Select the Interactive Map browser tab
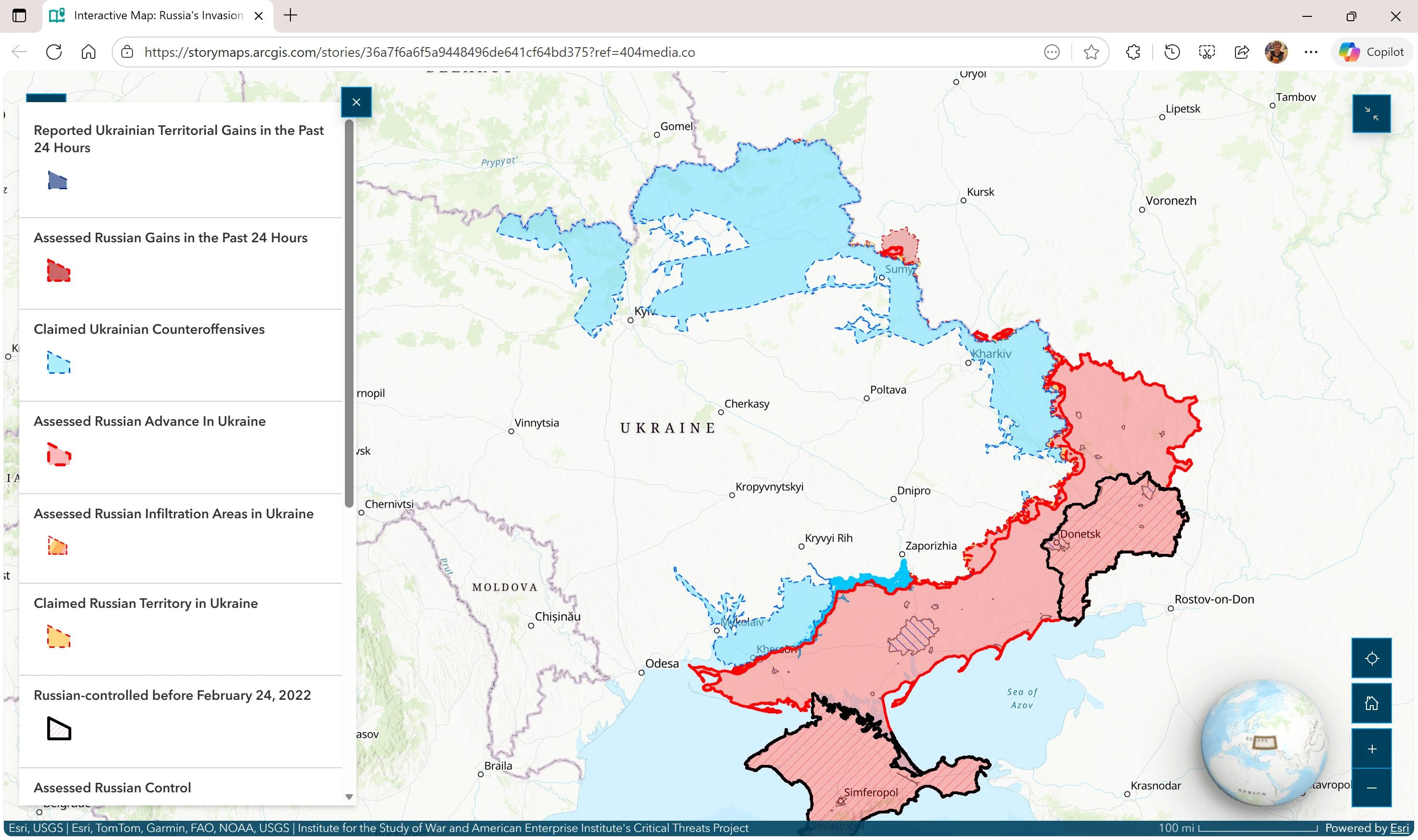The height and width of the screenshot is (840, 1418). [158, 15]
